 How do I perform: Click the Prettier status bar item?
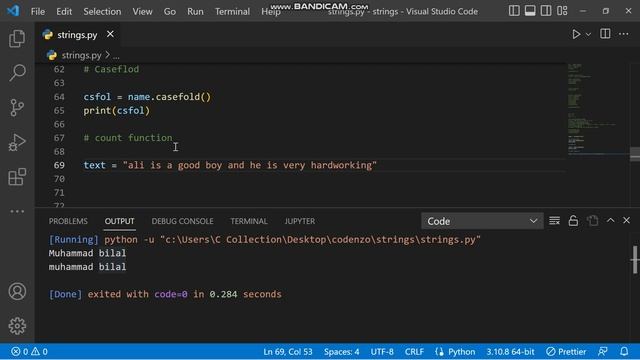click(x=566, y=351)
